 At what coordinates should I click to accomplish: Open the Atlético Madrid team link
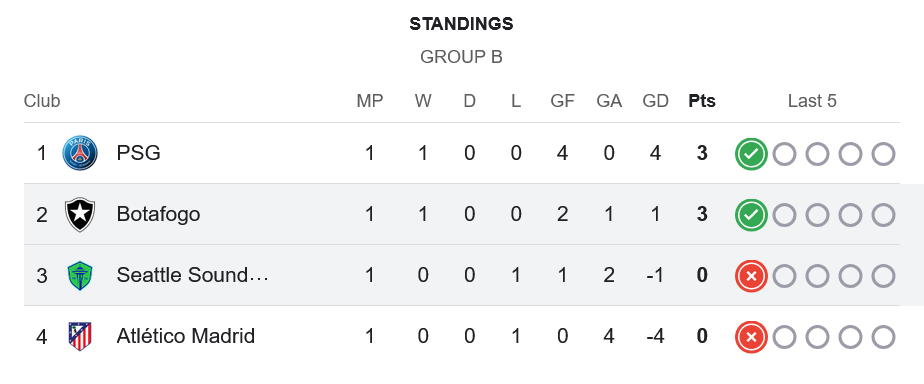click(x=186, y=336)
